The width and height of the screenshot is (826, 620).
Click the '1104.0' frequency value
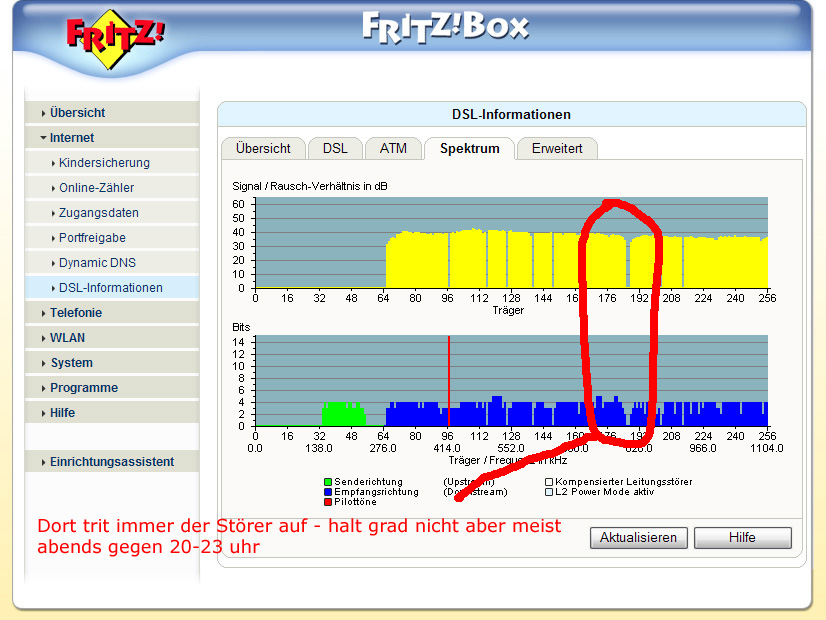[x=766, y=448]
